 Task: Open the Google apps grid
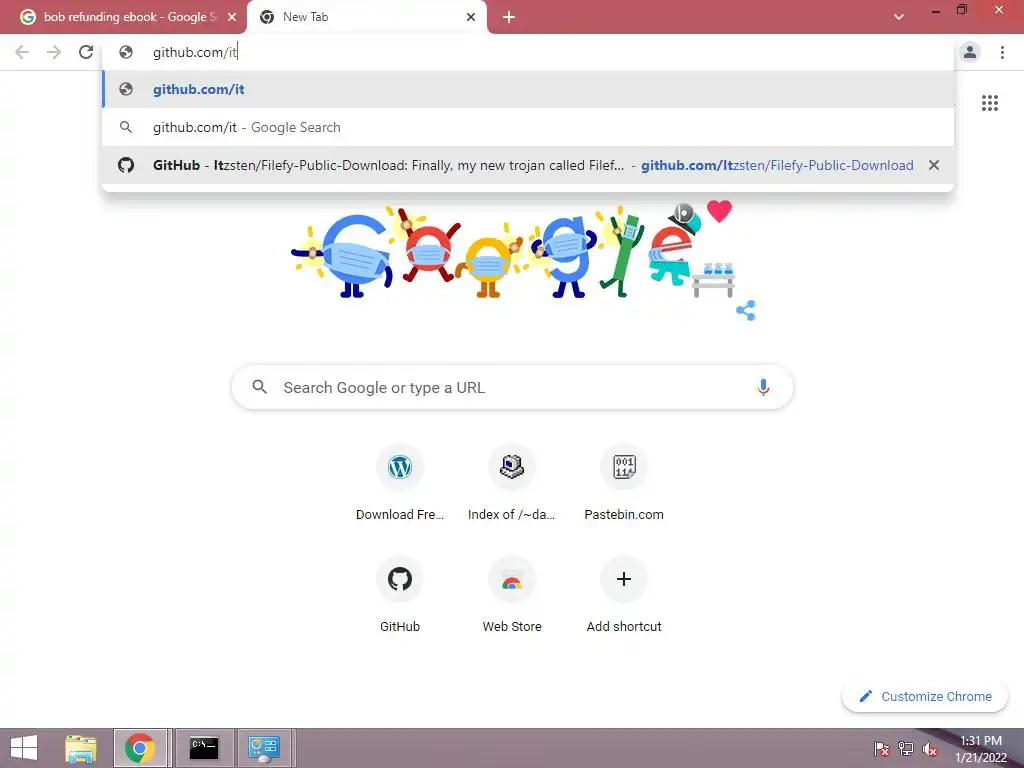point(989,103)
